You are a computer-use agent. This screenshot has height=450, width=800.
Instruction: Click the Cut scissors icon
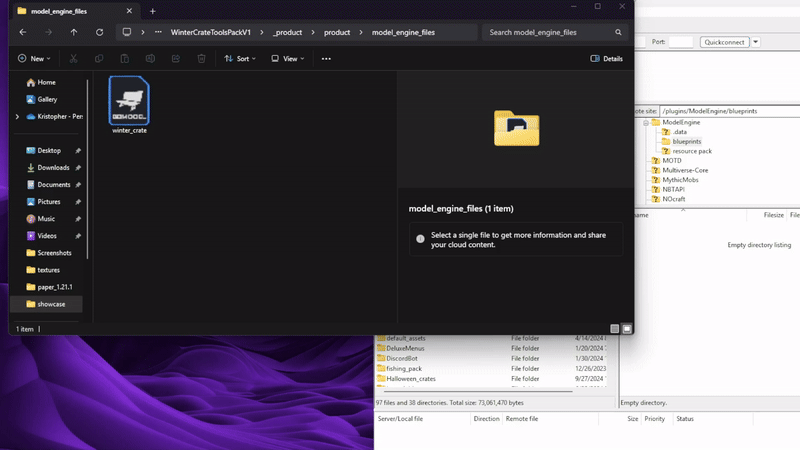click(x=73, y=59)
